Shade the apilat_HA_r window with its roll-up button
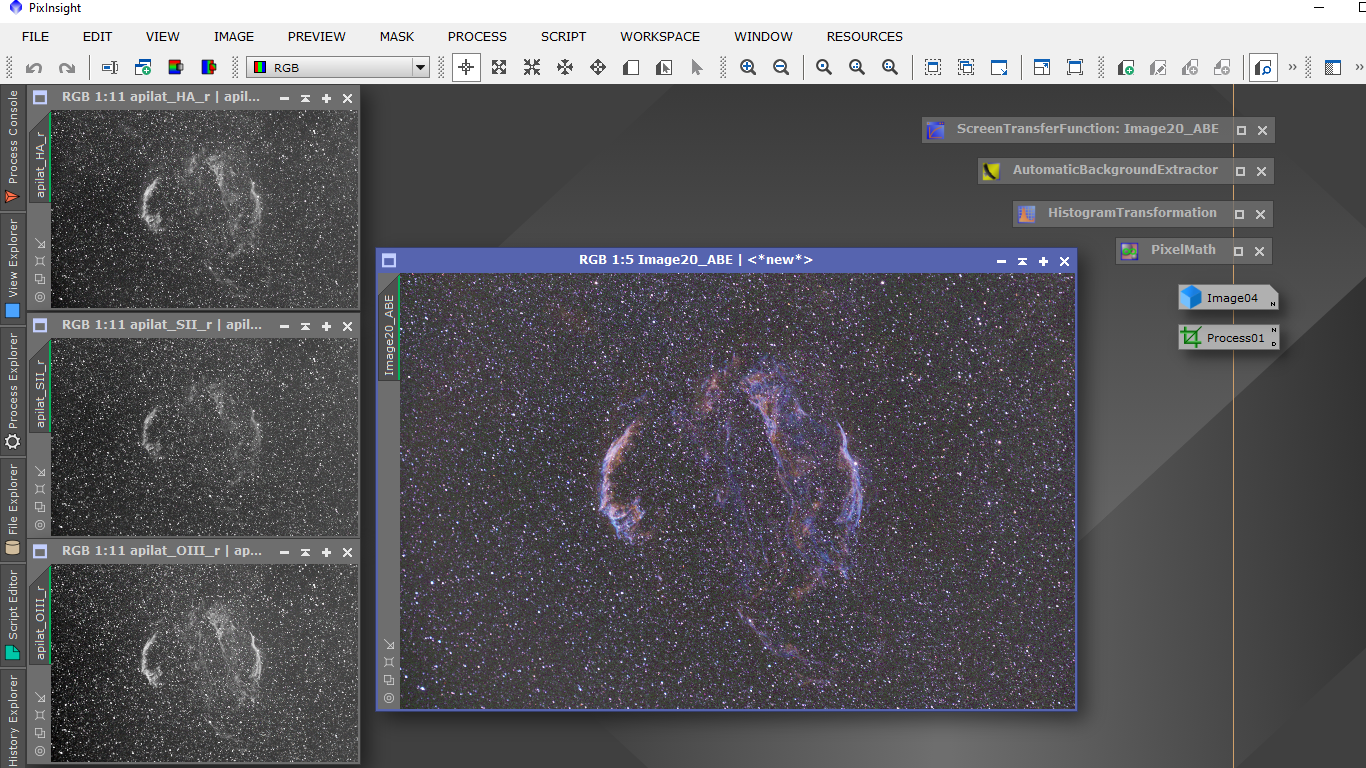Viewport: 1366px width, 768px height. coord(305,98)
